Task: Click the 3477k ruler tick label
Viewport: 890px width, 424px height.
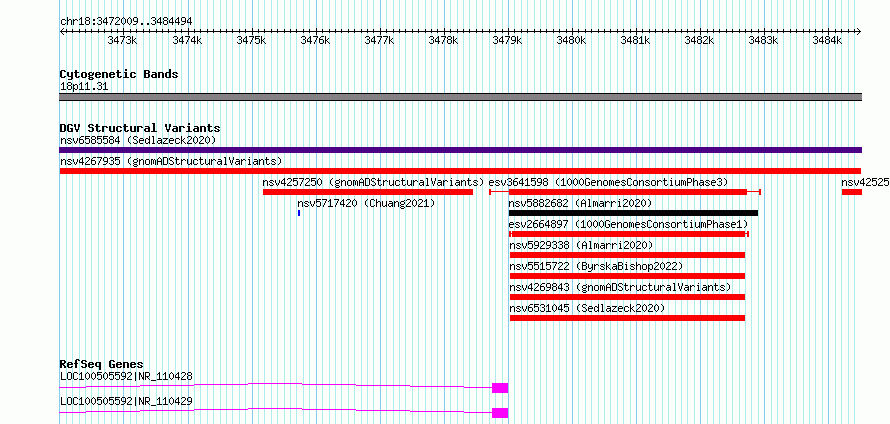Action: pyautogui.click(x=379, y=41)
